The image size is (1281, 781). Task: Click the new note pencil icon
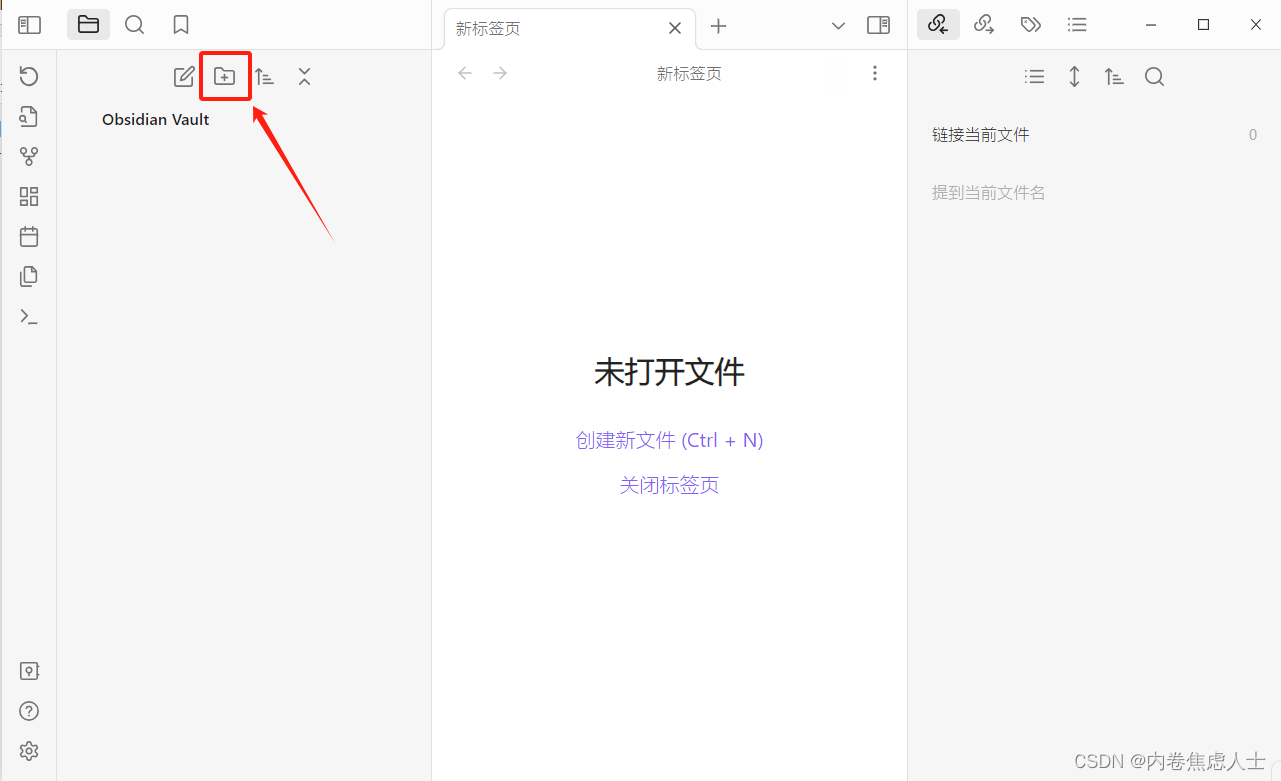184,76
